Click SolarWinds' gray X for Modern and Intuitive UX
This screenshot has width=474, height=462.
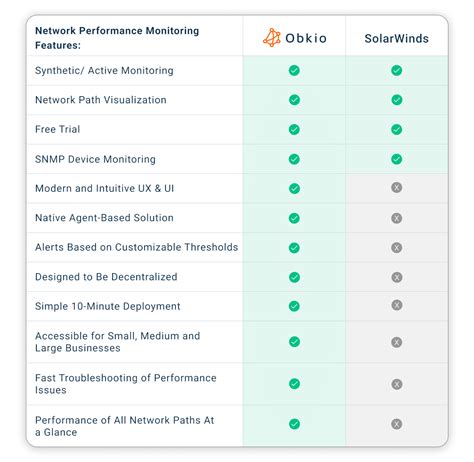(x=397, y=187)
